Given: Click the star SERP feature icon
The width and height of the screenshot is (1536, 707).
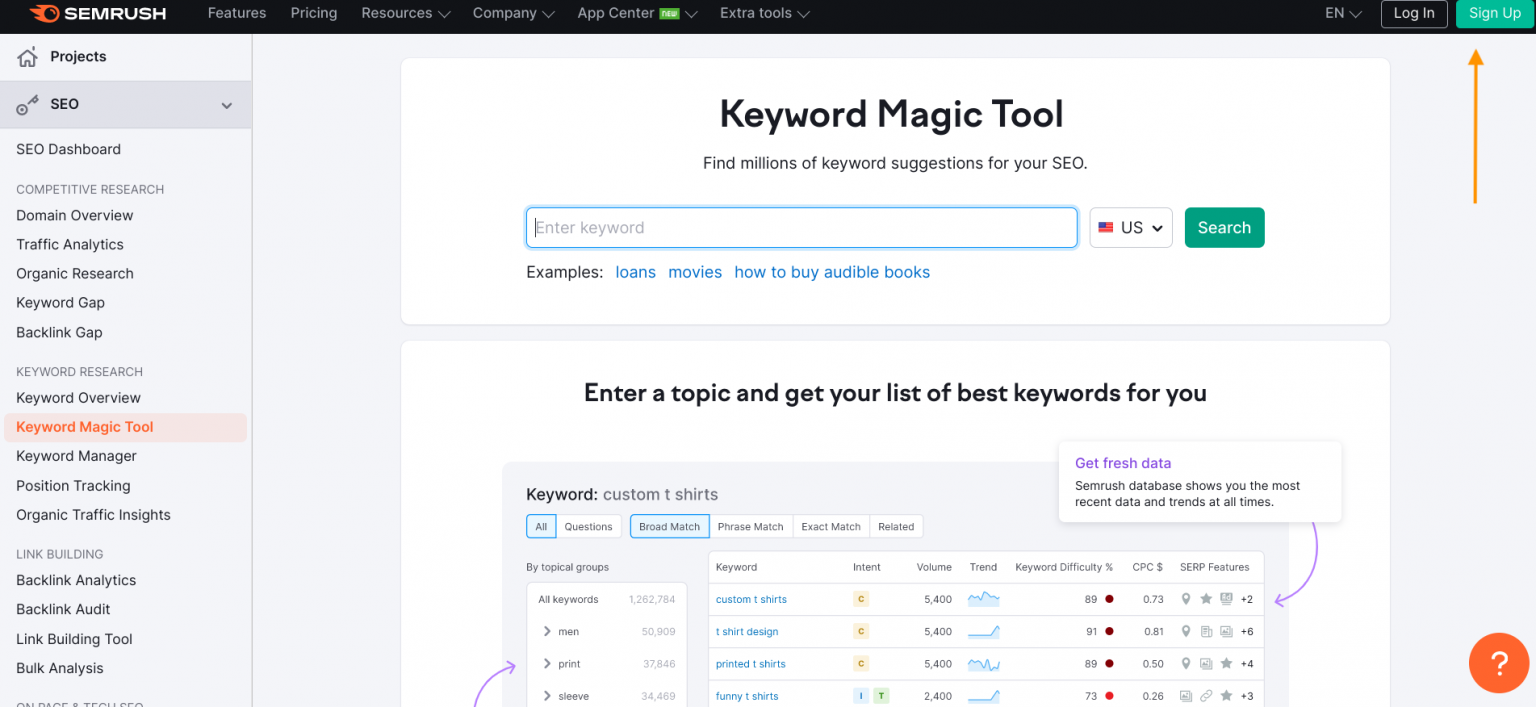Looking at the screenshot, I should point(1206,598).
